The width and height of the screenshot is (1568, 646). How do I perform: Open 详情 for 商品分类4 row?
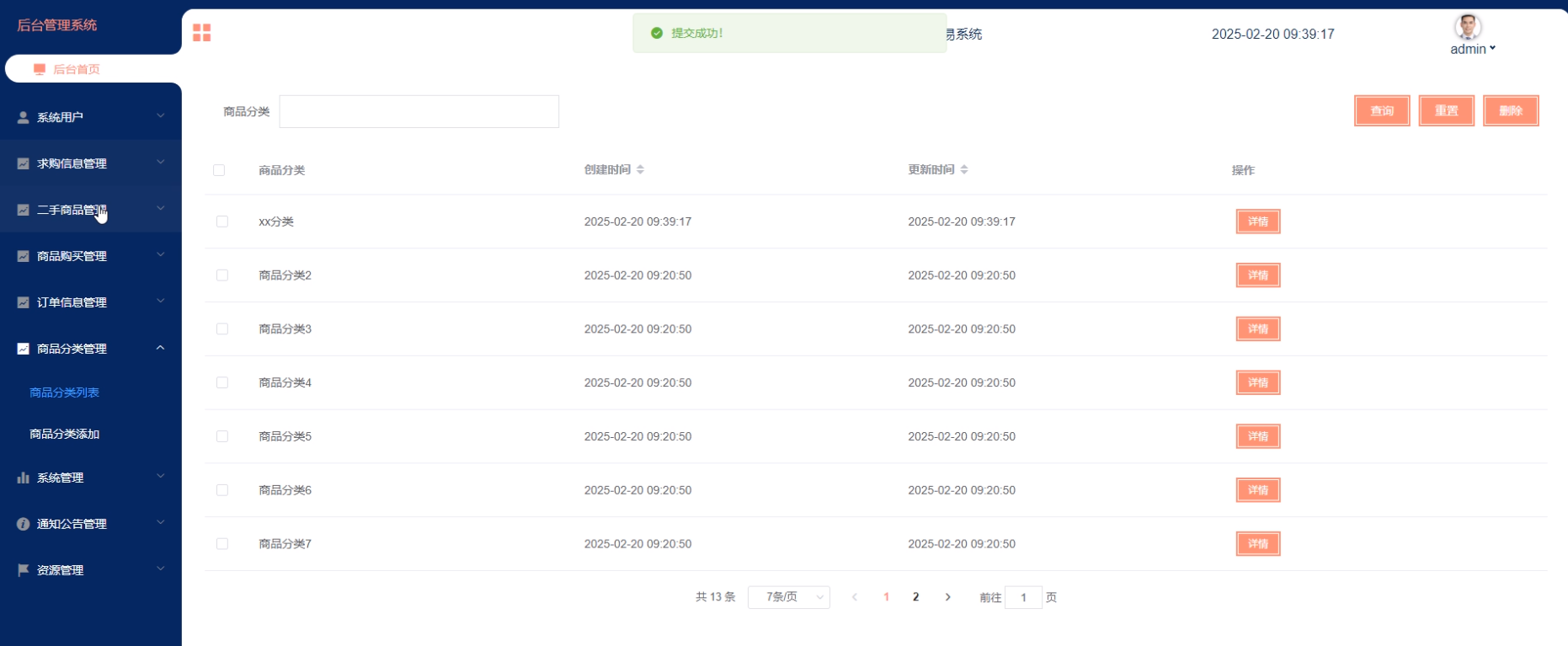(1258, 382)
